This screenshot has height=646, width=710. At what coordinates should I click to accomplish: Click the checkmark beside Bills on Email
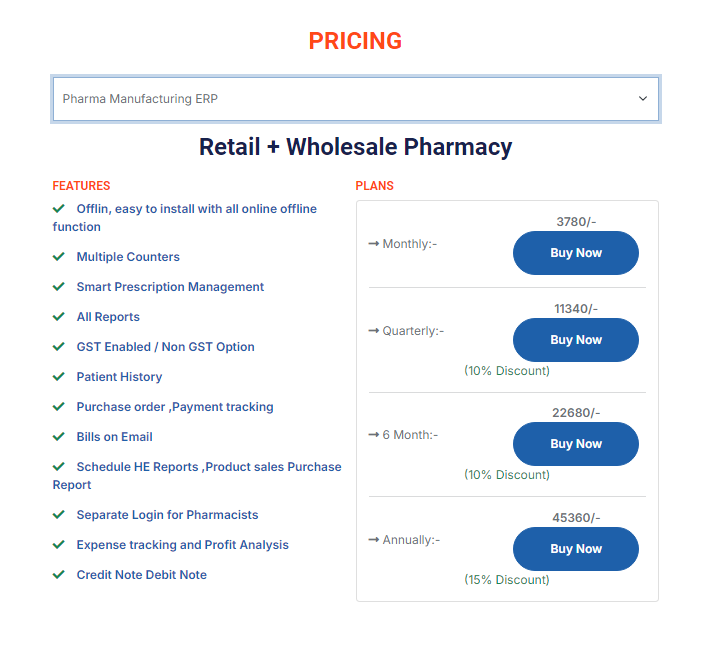point(59,437)
